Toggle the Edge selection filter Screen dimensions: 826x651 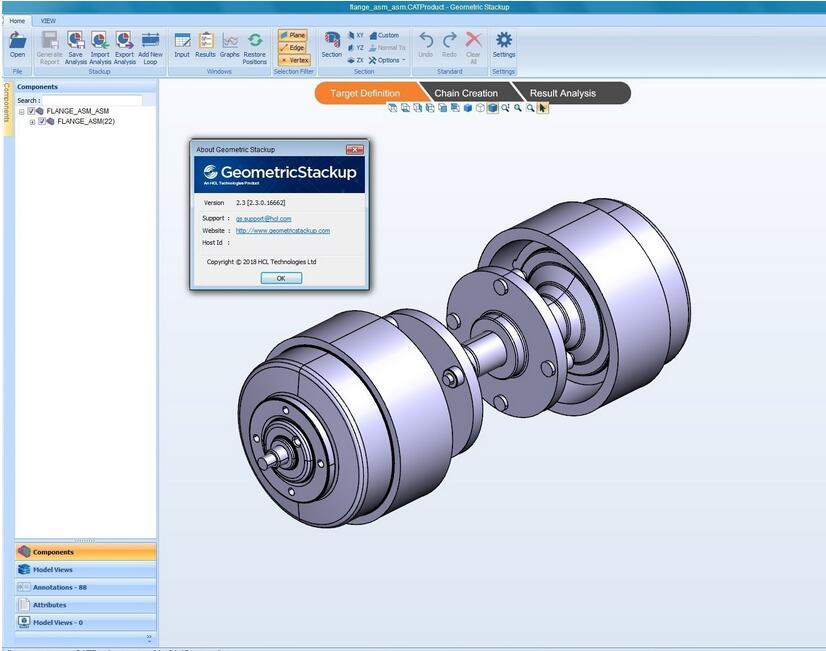(x=293, y=47)
